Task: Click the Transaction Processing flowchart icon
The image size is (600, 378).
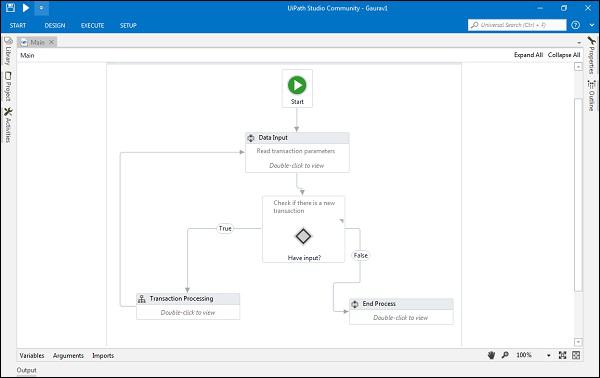Action: click(142, 299)
